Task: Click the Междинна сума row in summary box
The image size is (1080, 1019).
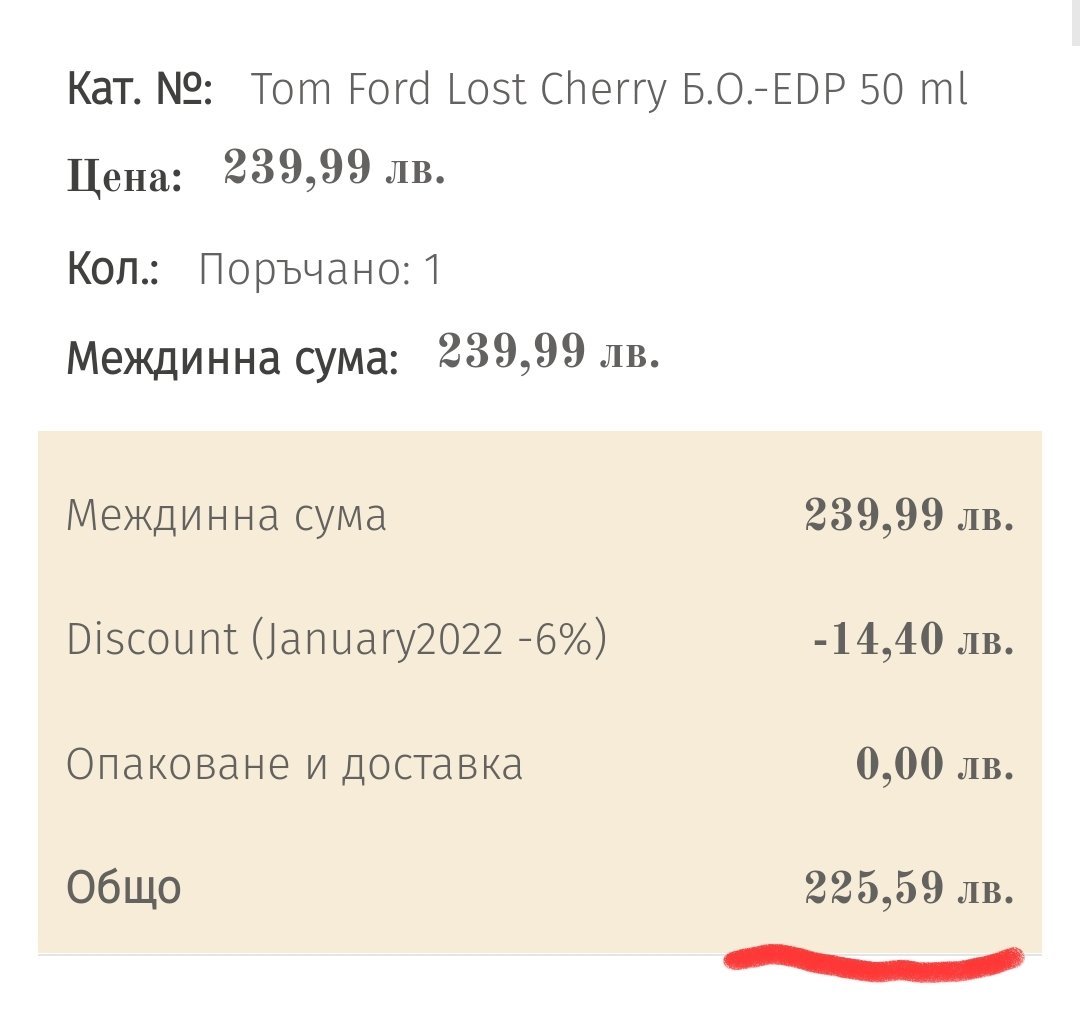Action: click(x=540, y=515)
